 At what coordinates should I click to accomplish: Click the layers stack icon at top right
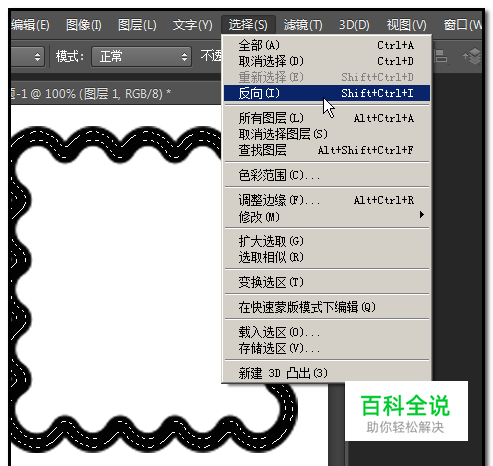(x=473, y=56)
